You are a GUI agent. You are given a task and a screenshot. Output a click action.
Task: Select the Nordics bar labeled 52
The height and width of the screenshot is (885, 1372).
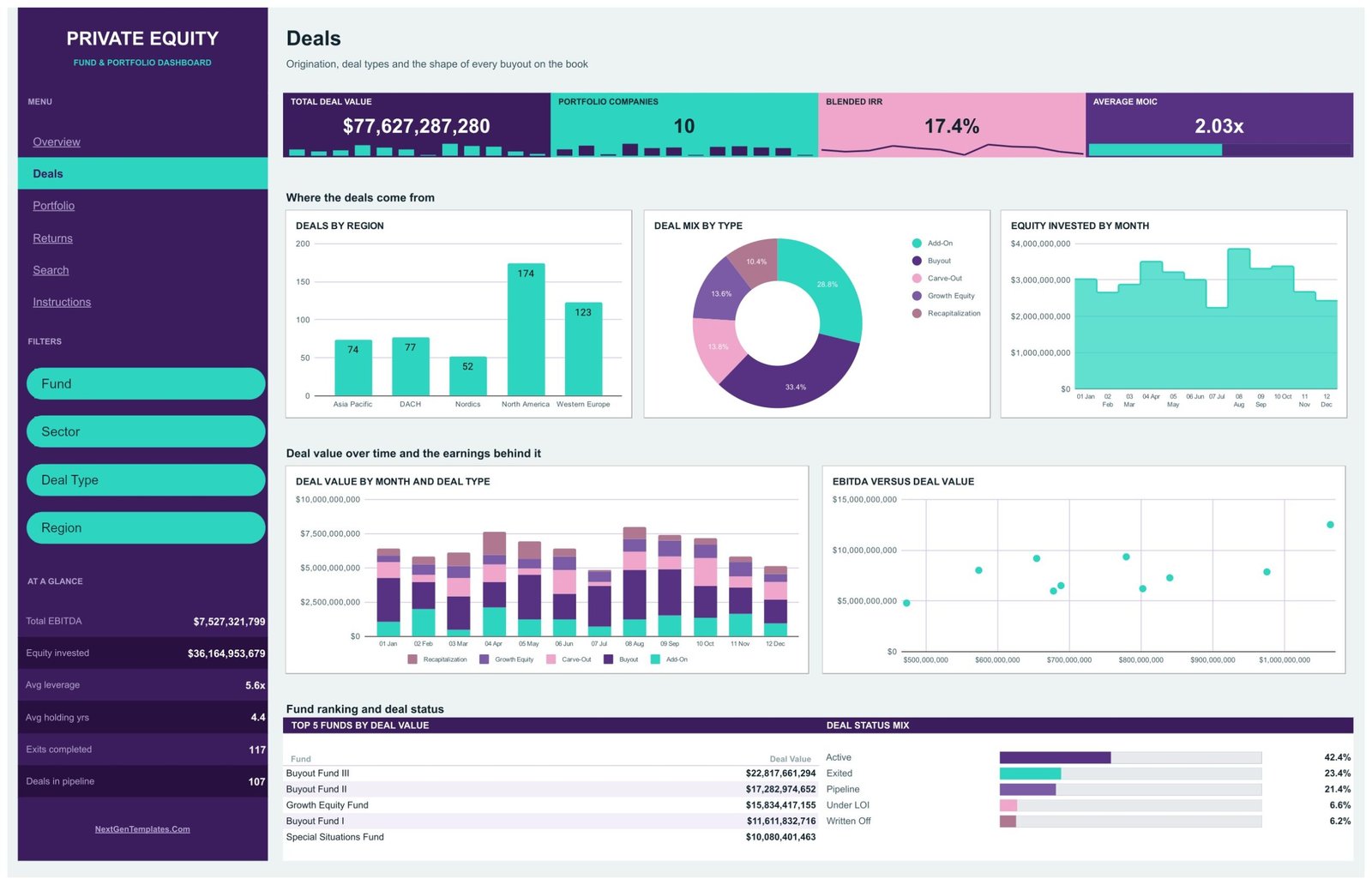[468, 376]
